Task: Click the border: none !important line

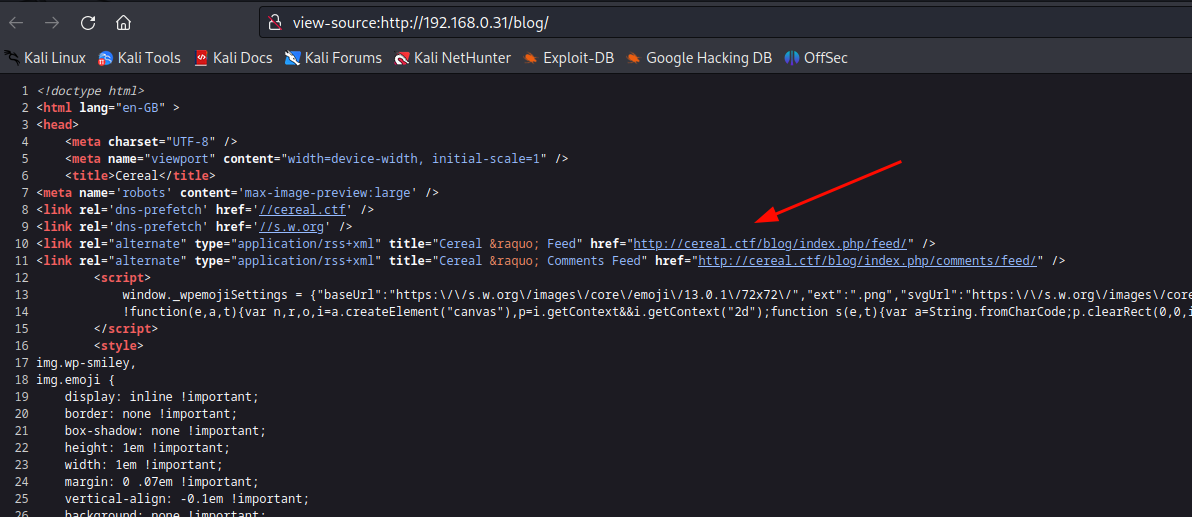Action: click(x=151, y=414)
